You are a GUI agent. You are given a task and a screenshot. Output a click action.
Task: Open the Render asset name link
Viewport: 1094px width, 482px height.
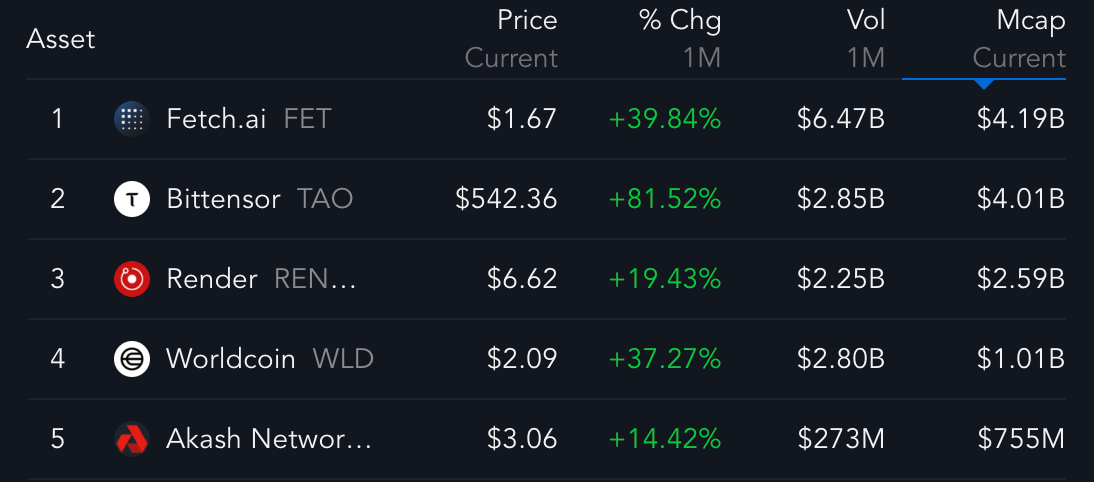point(212,280)
